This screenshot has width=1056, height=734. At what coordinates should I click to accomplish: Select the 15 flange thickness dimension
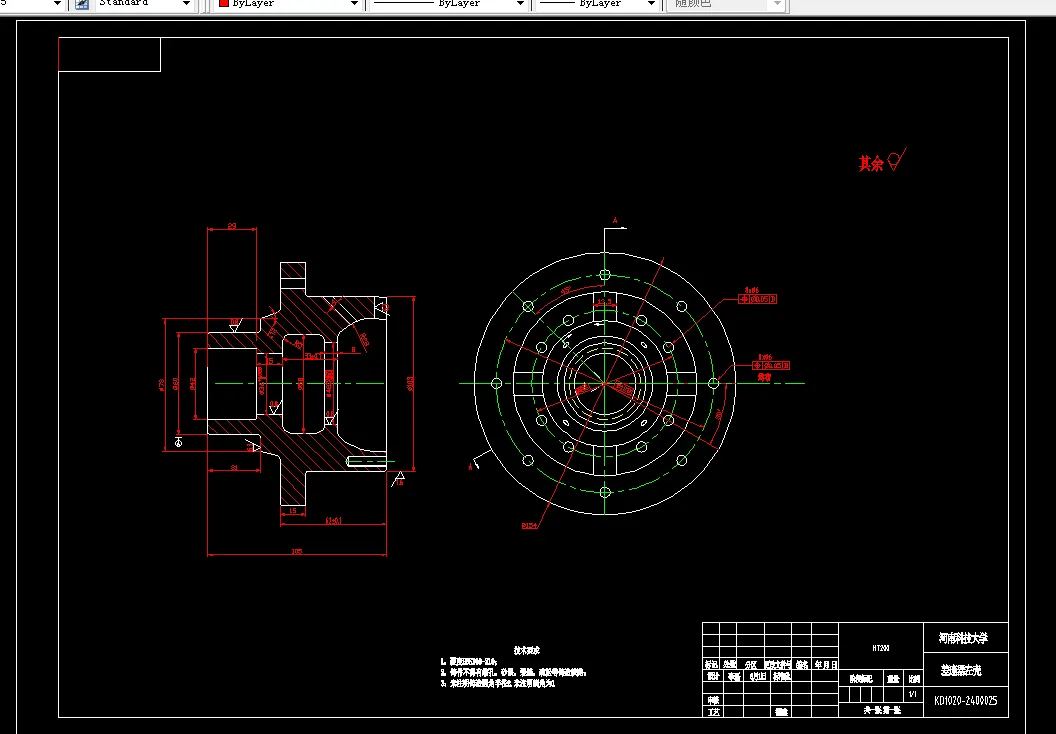292,511
